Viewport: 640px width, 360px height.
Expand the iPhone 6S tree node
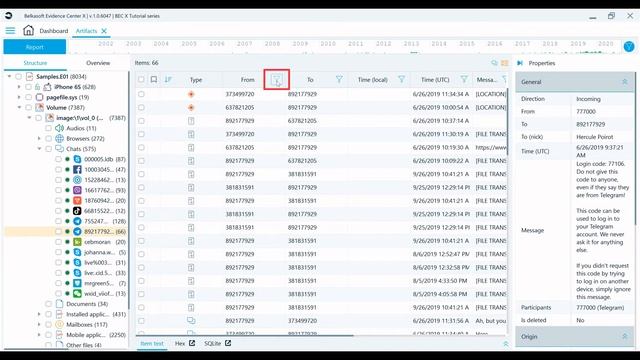[x=19, y=87]
